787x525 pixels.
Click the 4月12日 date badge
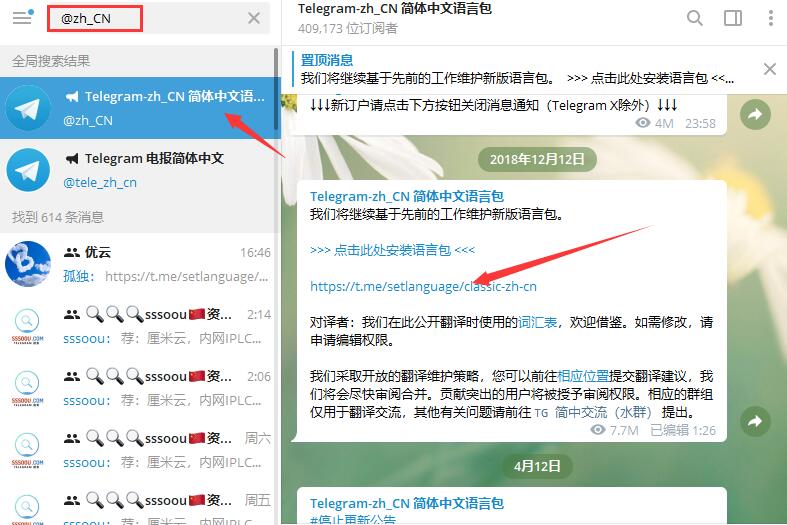pyautogui.click(x=537, y=466)
